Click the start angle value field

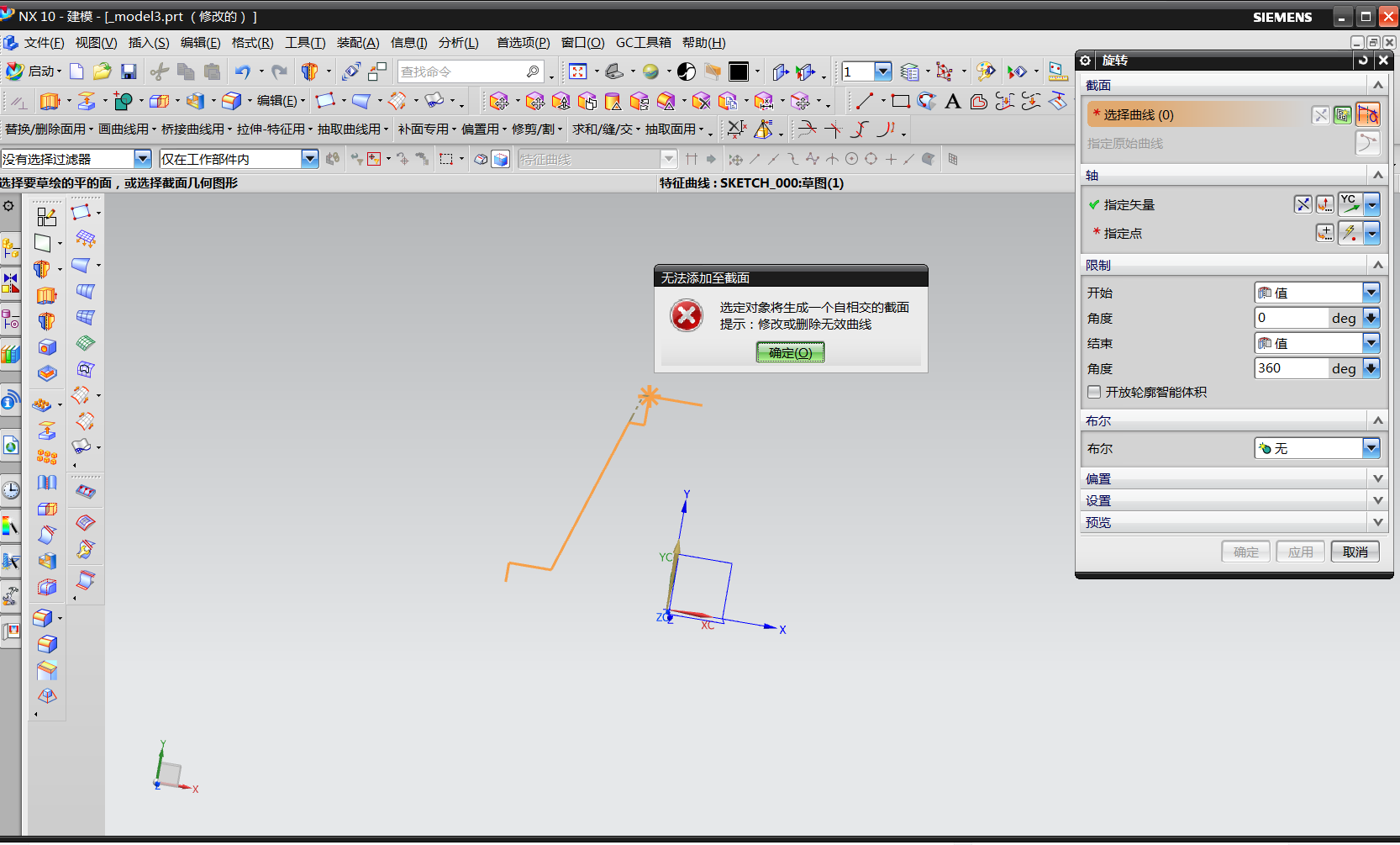coord(1291,318)
